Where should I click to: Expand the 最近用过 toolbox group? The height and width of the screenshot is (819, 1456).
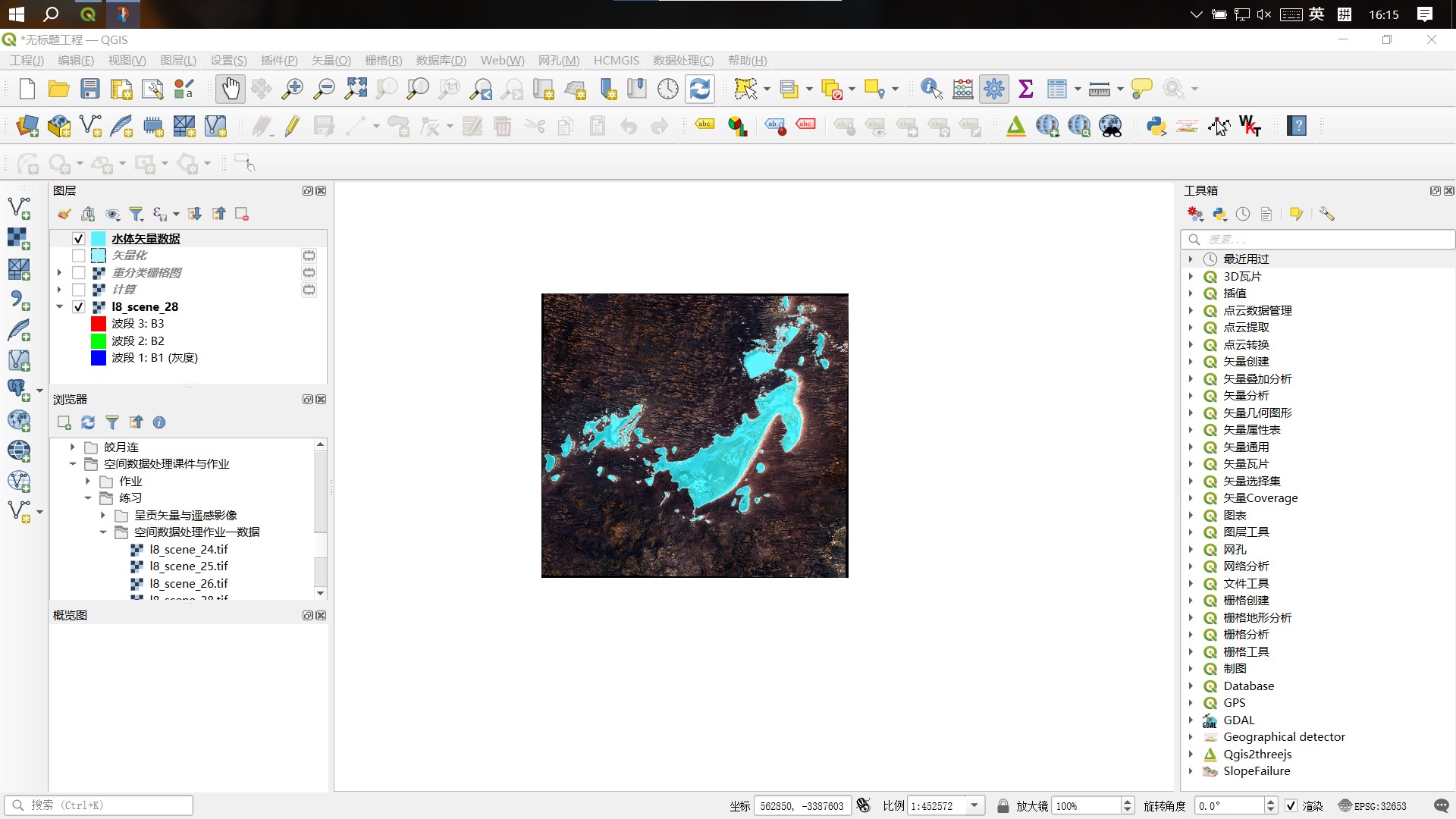[1191, 259]
